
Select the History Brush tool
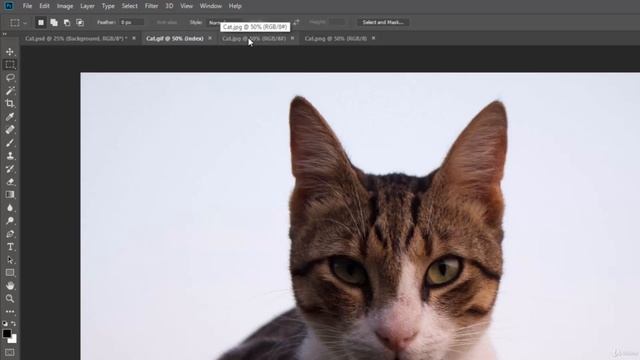10,169
